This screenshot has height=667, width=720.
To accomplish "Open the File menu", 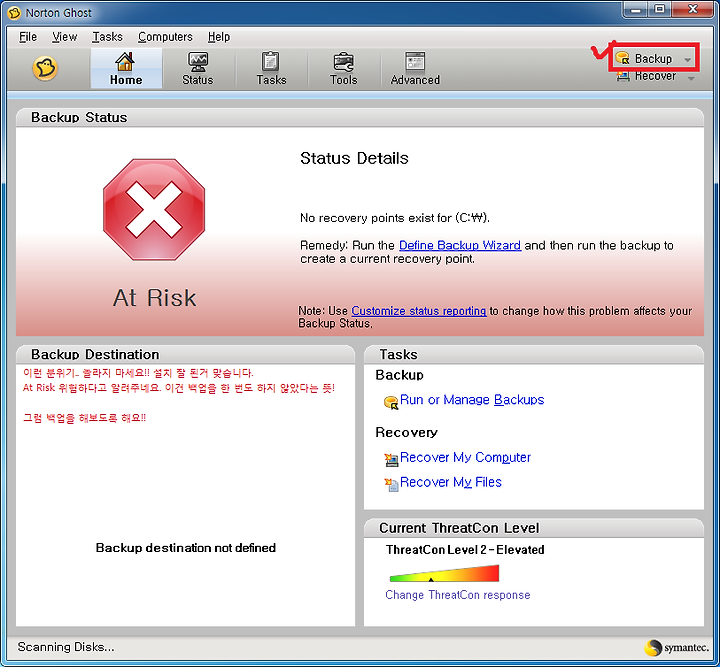I will click(28, 37).
